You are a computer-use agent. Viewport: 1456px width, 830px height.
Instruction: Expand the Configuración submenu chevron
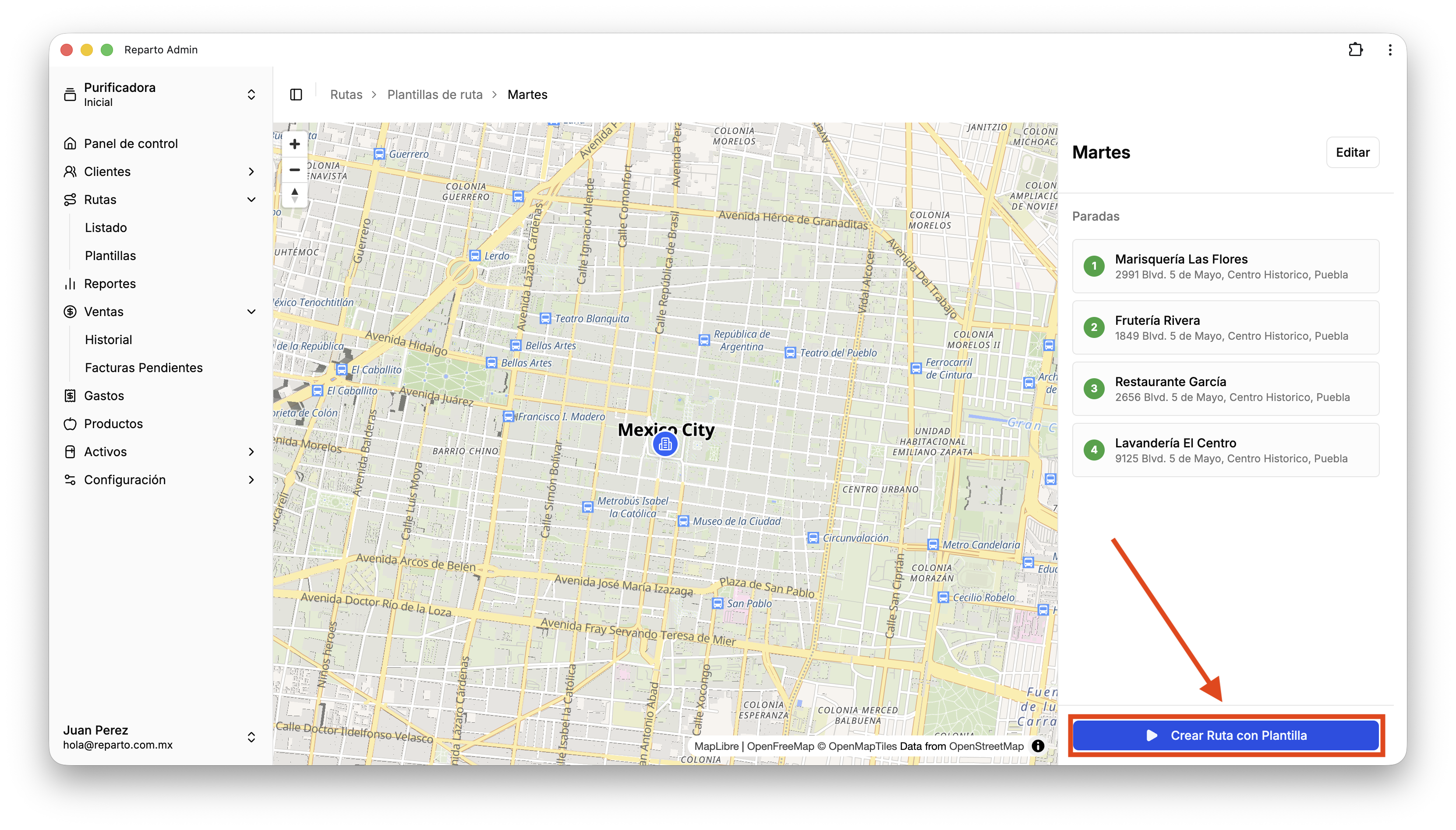coord(251,480)
